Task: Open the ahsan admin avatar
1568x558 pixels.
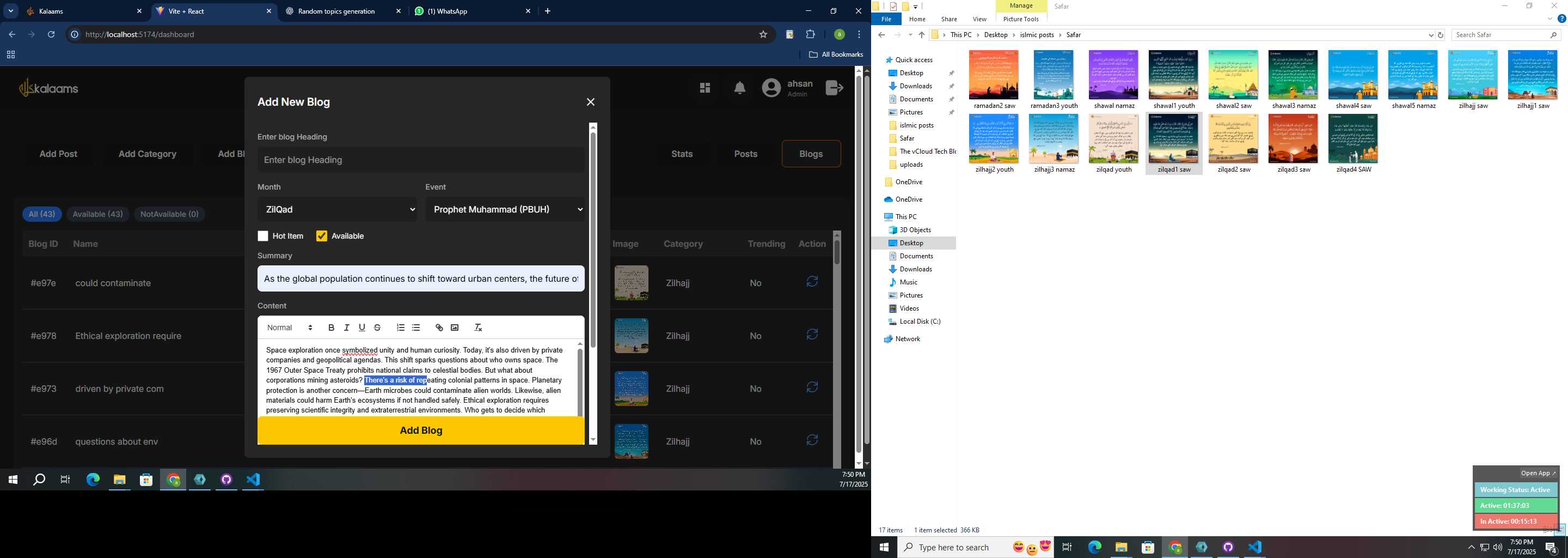Action: [x=771, y=88]
